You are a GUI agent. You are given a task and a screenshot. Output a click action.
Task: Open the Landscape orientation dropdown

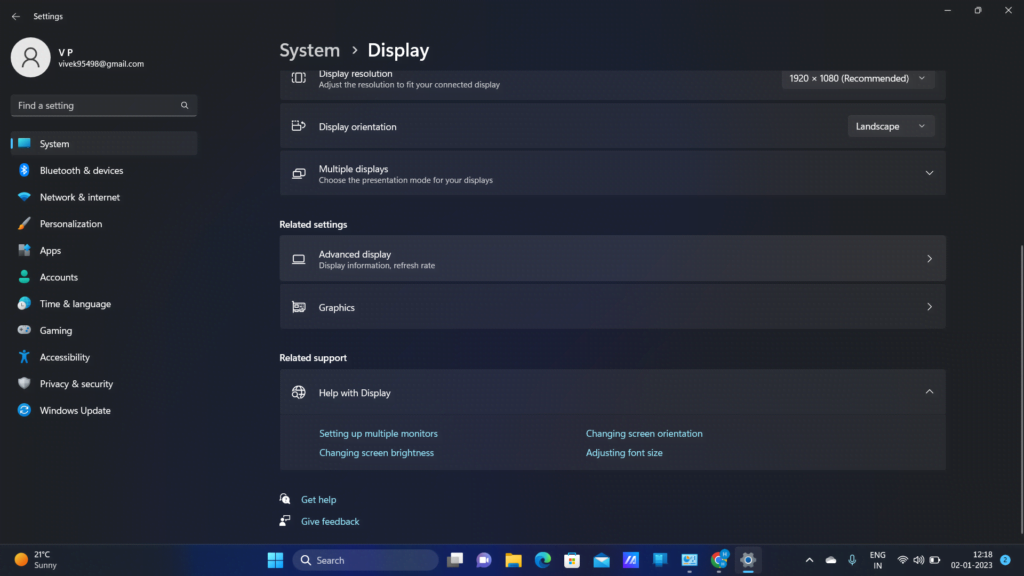pos(891,127)
